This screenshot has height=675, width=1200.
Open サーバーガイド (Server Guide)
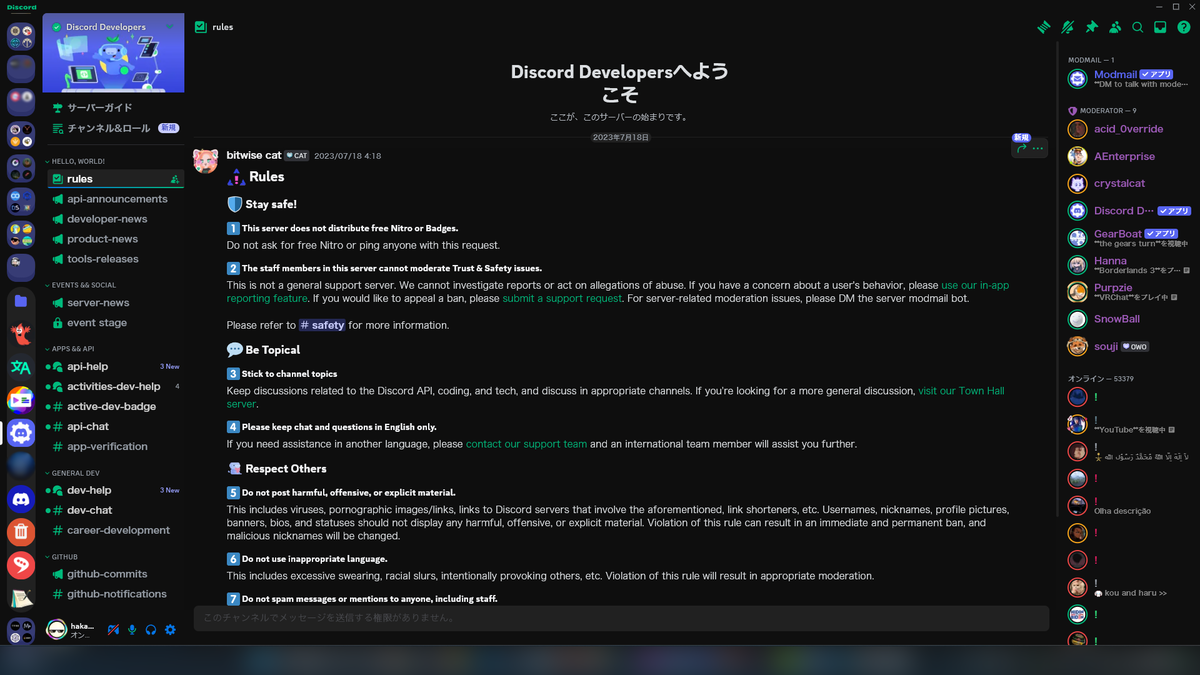click(x=116, y=108)
